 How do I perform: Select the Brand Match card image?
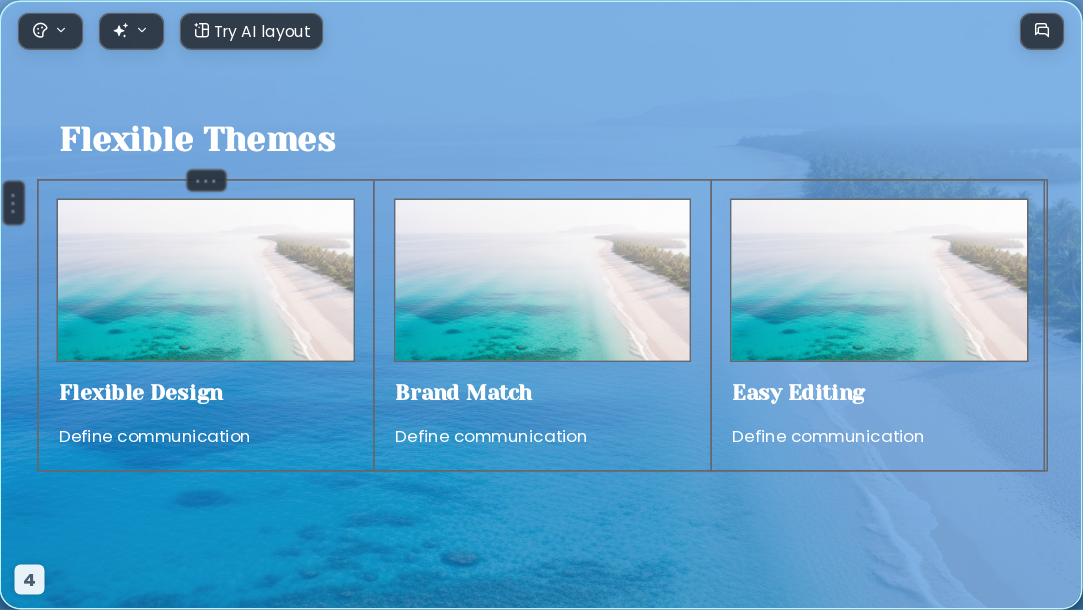(542, 280)
